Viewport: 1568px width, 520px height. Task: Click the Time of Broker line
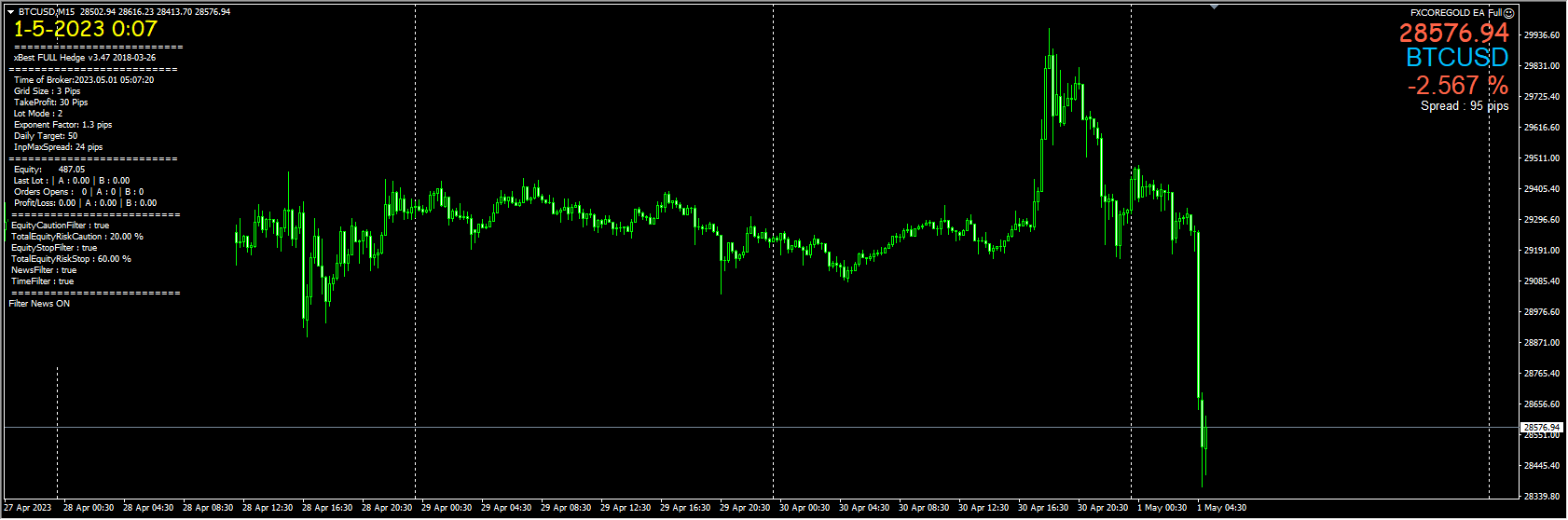(84, 80)
